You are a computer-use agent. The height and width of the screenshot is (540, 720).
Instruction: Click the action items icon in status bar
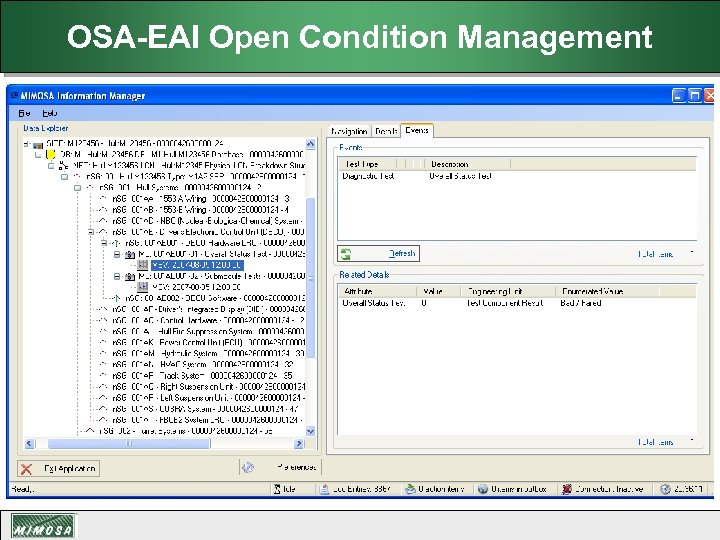coord(410,489)
